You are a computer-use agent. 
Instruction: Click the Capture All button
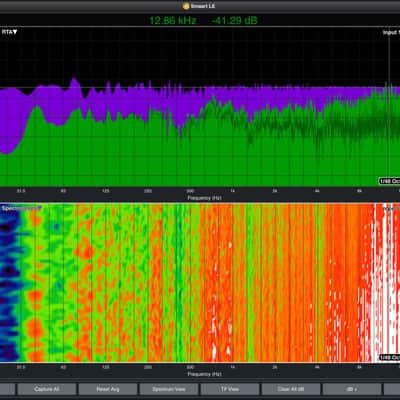(x=47, y=389)
